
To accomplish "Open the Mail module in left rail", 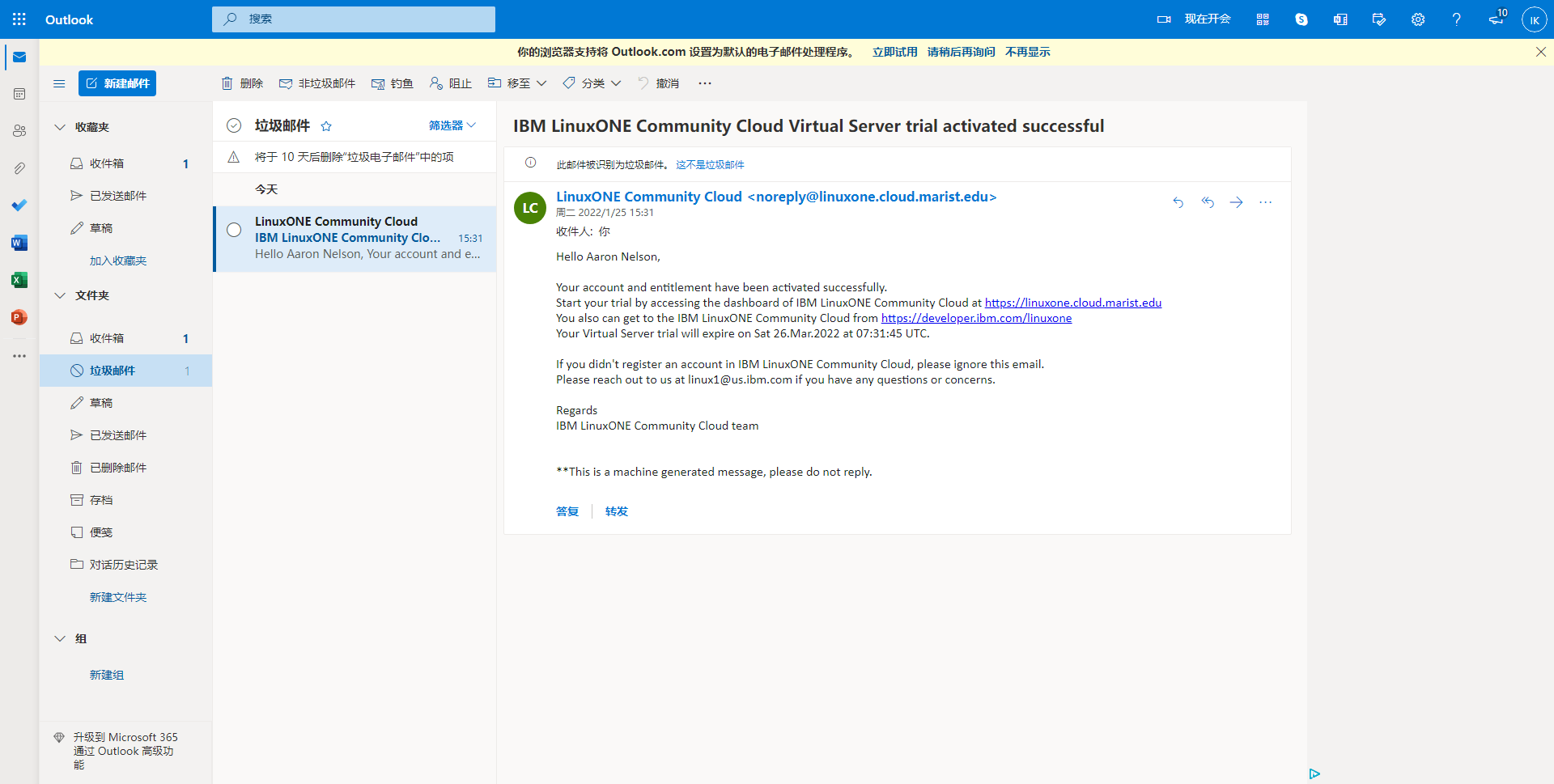I will tap(19, 57).
